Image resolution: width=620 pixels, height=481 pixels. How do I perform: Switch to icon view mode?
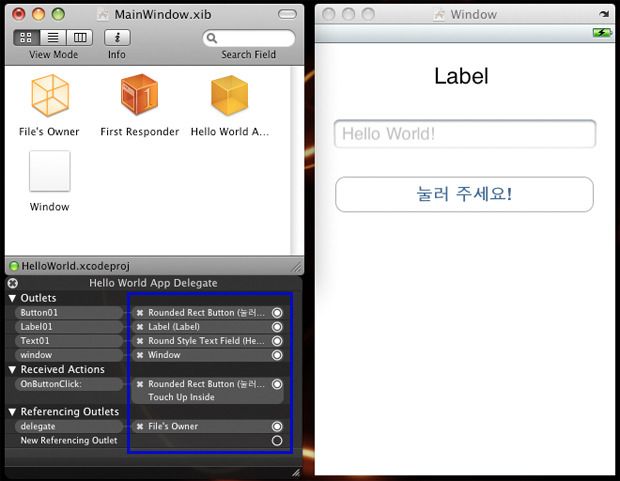click(26, 38)
